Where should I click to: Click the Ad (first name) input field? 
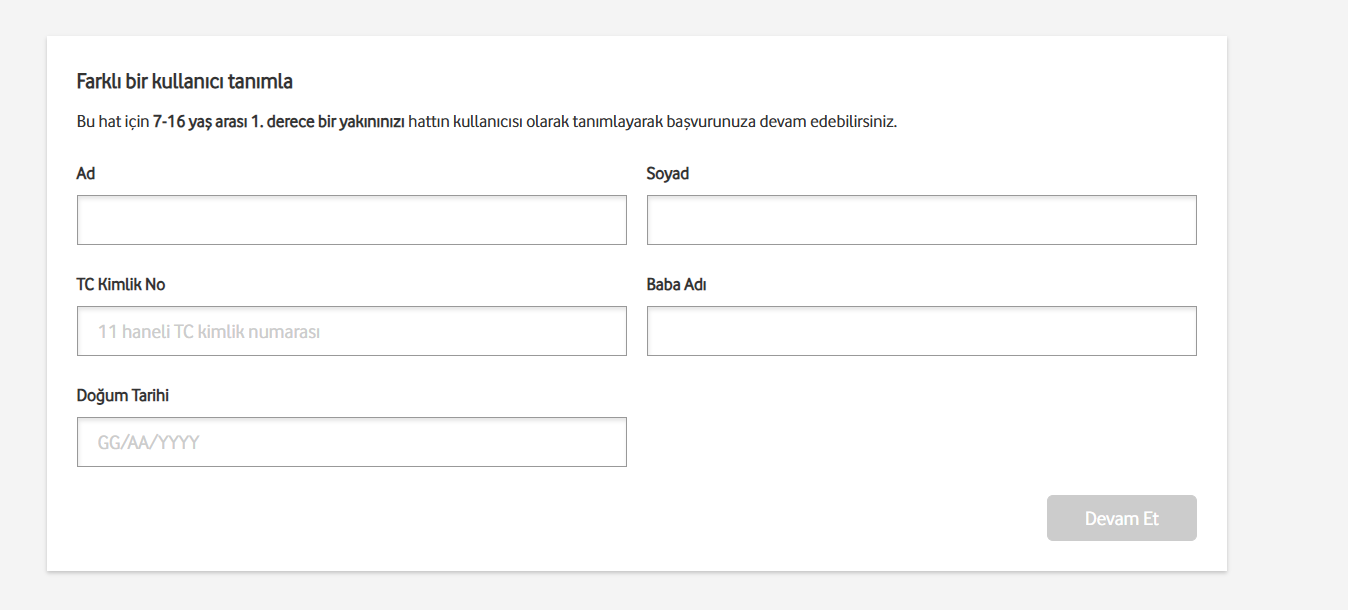[351, 220]
